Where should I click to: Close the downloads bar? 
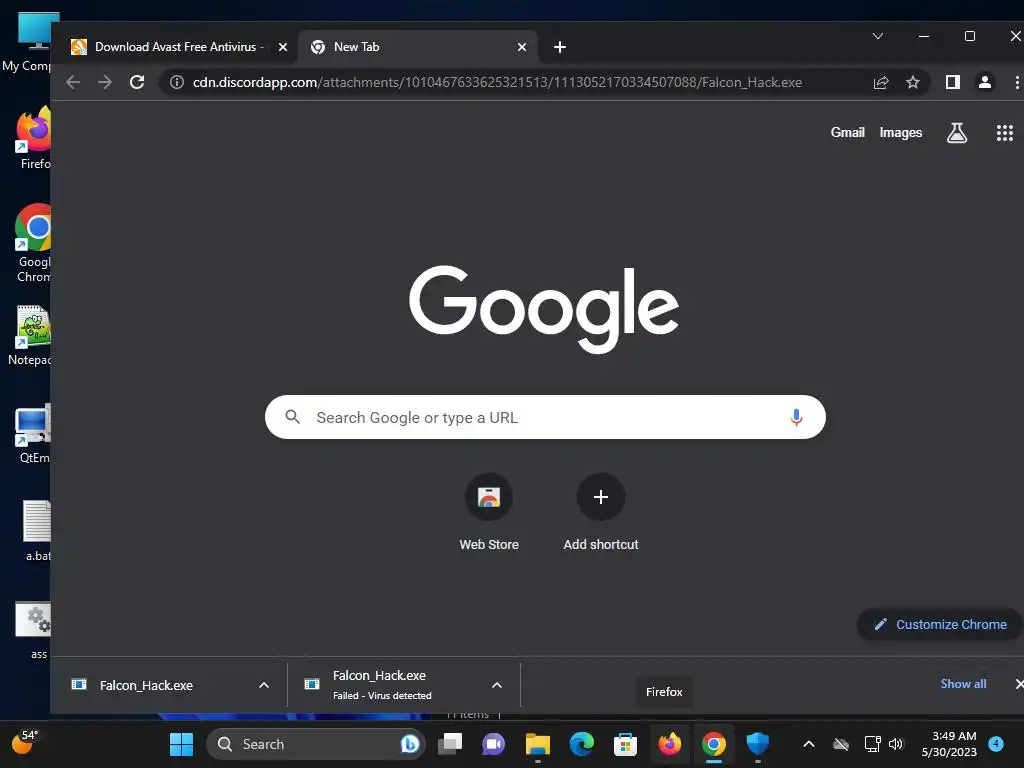click(1019, 684)
